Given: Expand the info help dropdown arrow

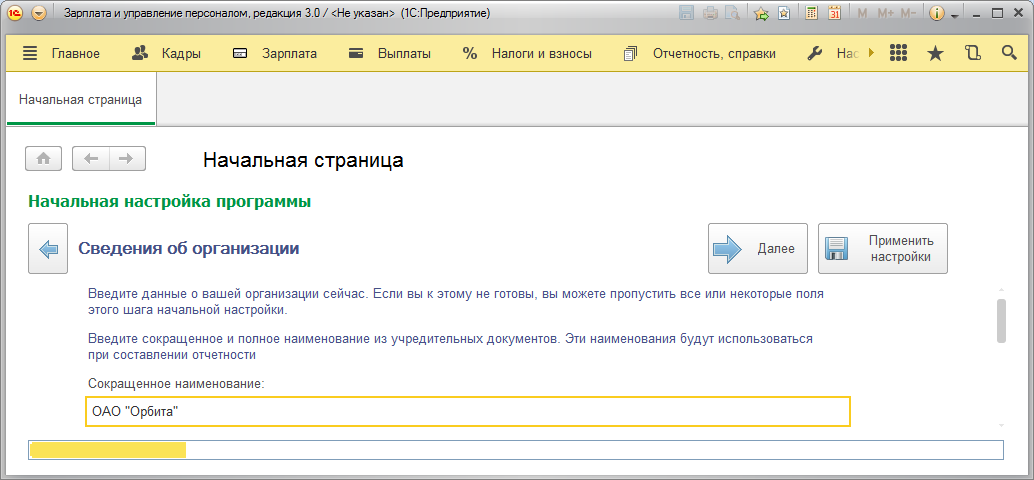Looking at the screenshot, I should click(x=955, y=15).
